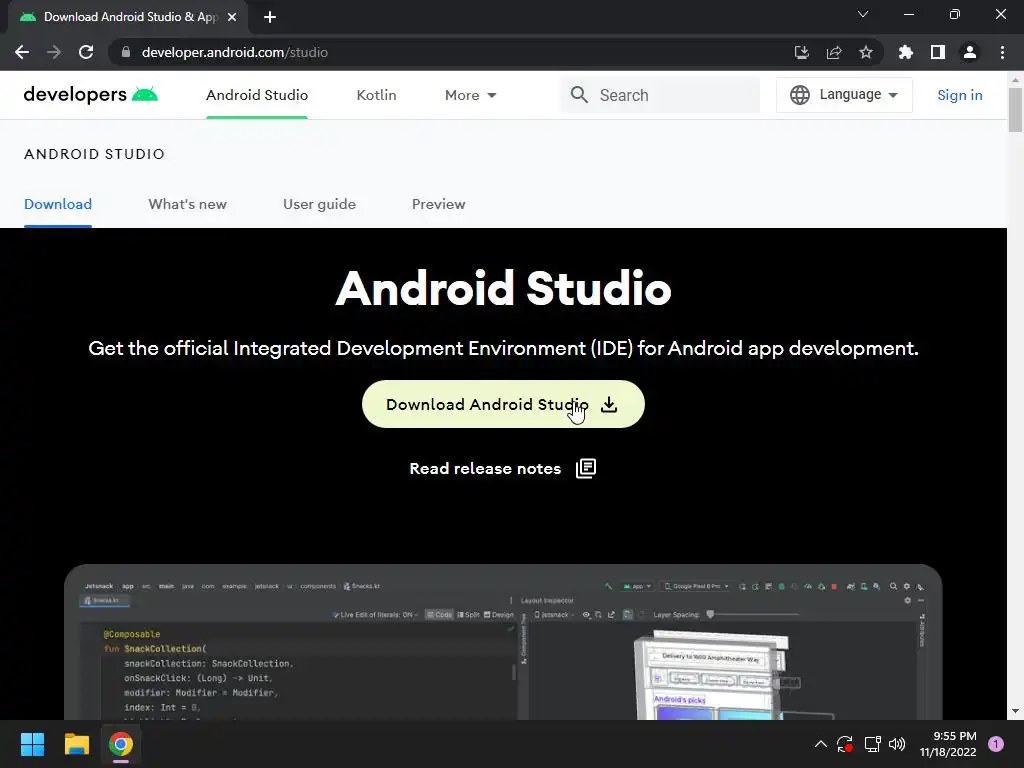Image resolution: width=1024 pixels, height=768 pixels.
Task: Go back using the browser back arrow
Action: coord(22,52)
